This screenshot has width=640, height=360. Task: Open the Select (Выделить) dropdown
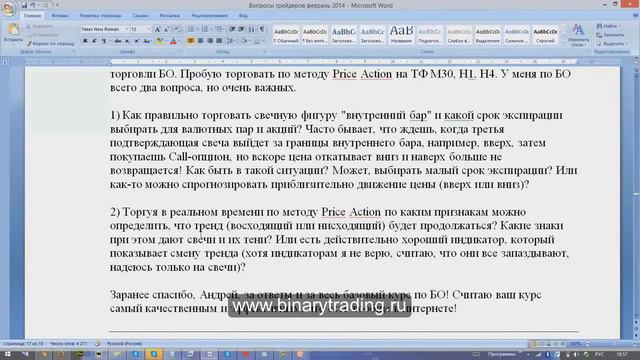click(x=612, y=44)
